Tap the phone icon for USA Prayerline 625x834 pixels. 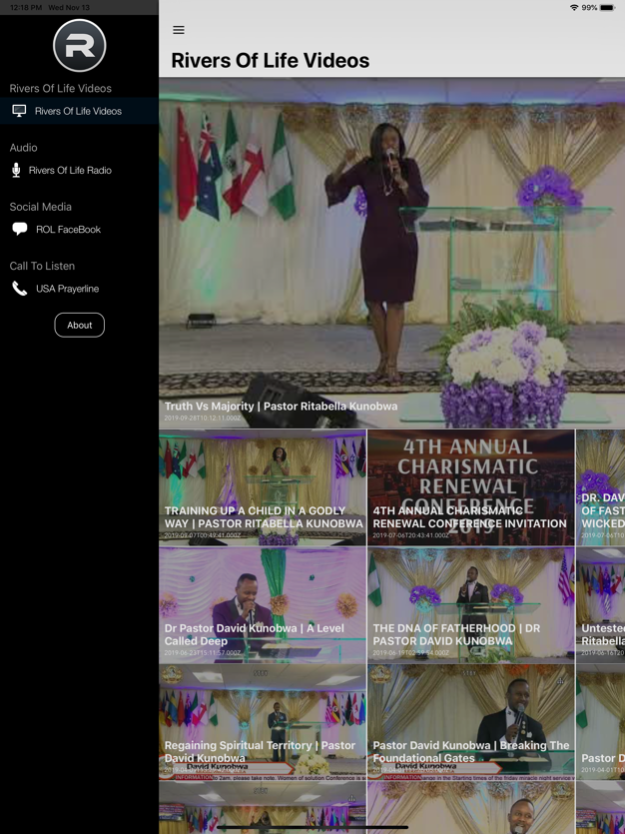click(20, 288)
